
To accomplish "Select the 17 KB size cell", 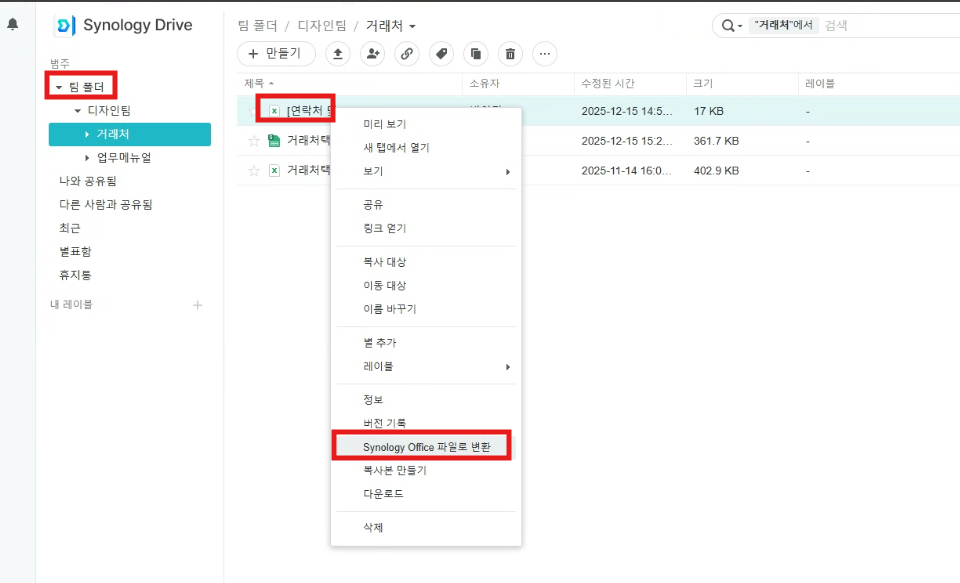I will [708, 111].
